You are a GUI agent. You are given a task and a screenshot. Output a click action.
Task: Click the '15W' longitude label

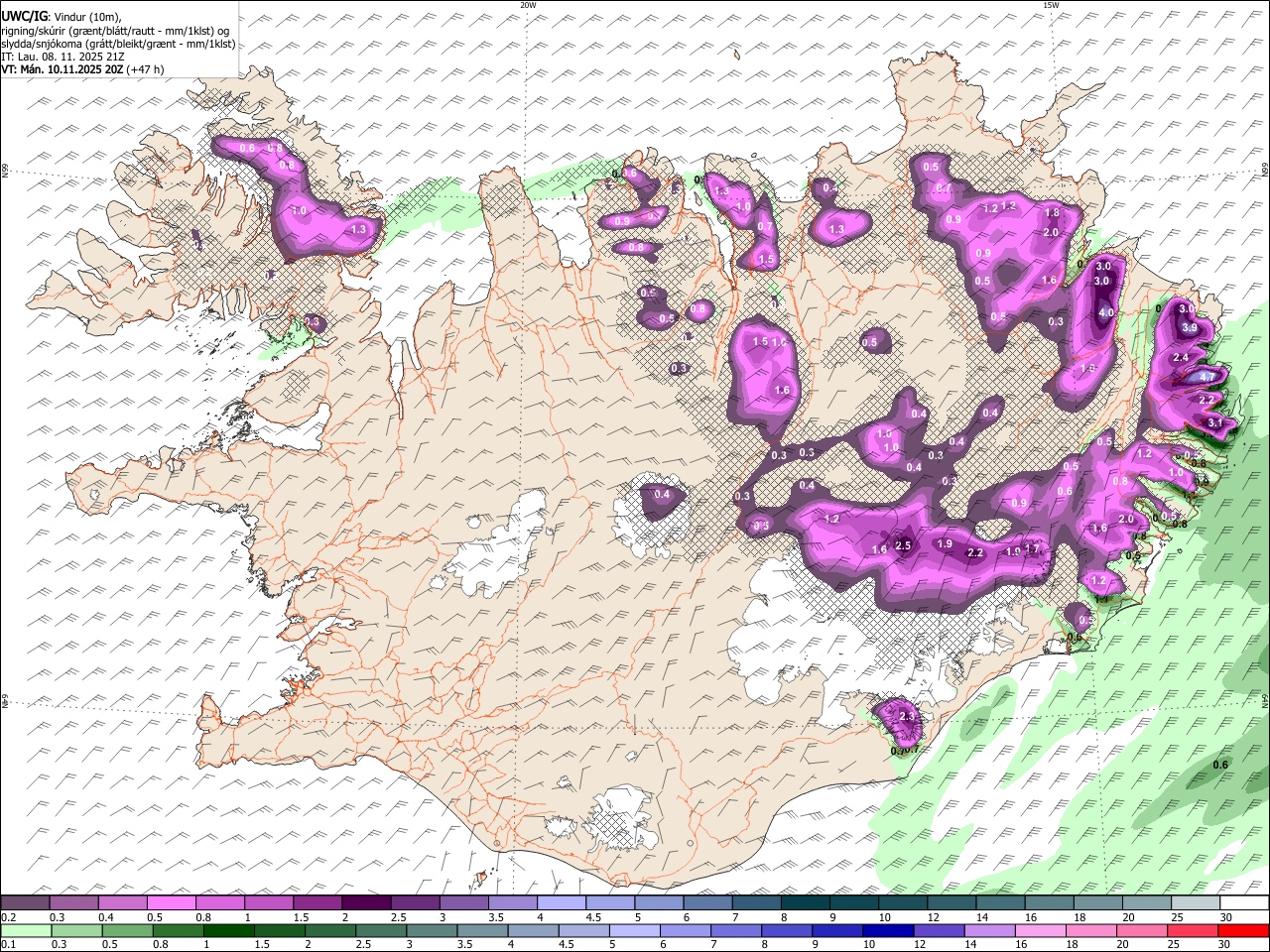click(x=1051, y=5)
